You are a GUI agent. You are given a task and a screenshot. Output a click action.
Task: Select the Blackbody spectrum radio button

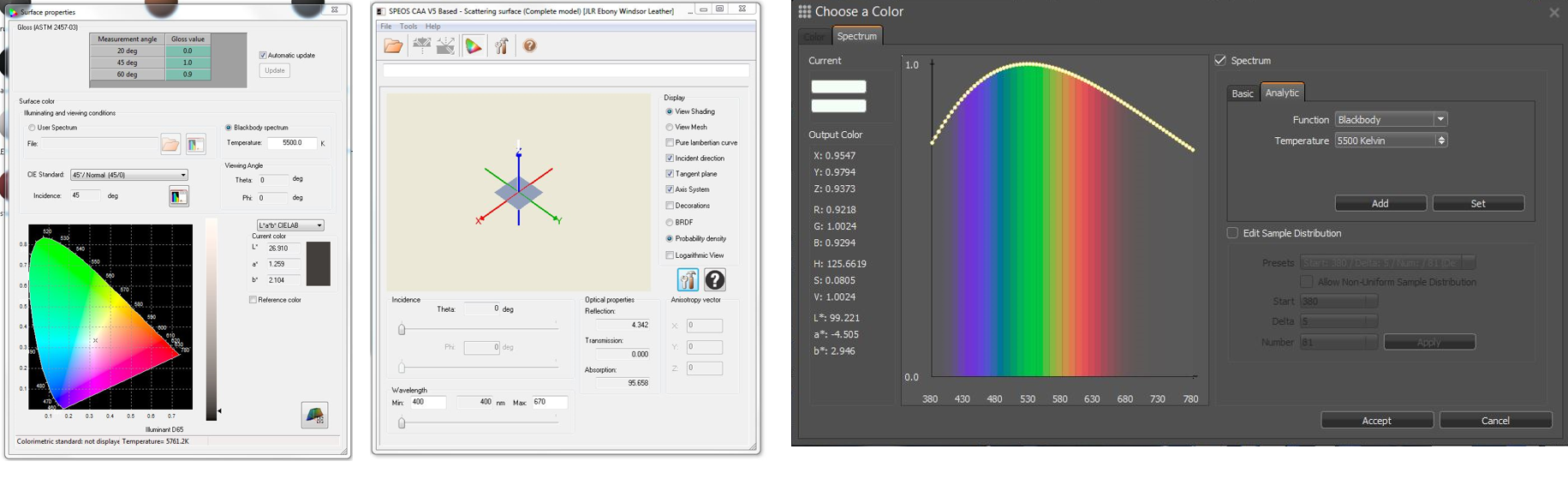229,128
